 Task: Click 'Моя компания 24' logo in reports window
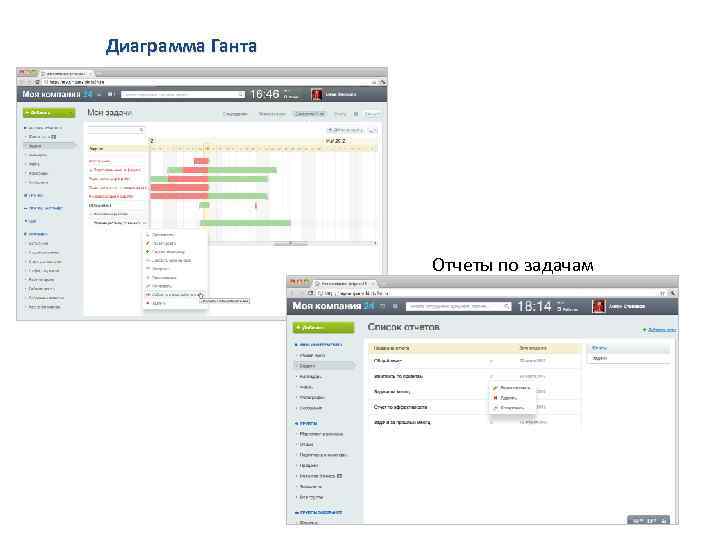coord(333,306)
